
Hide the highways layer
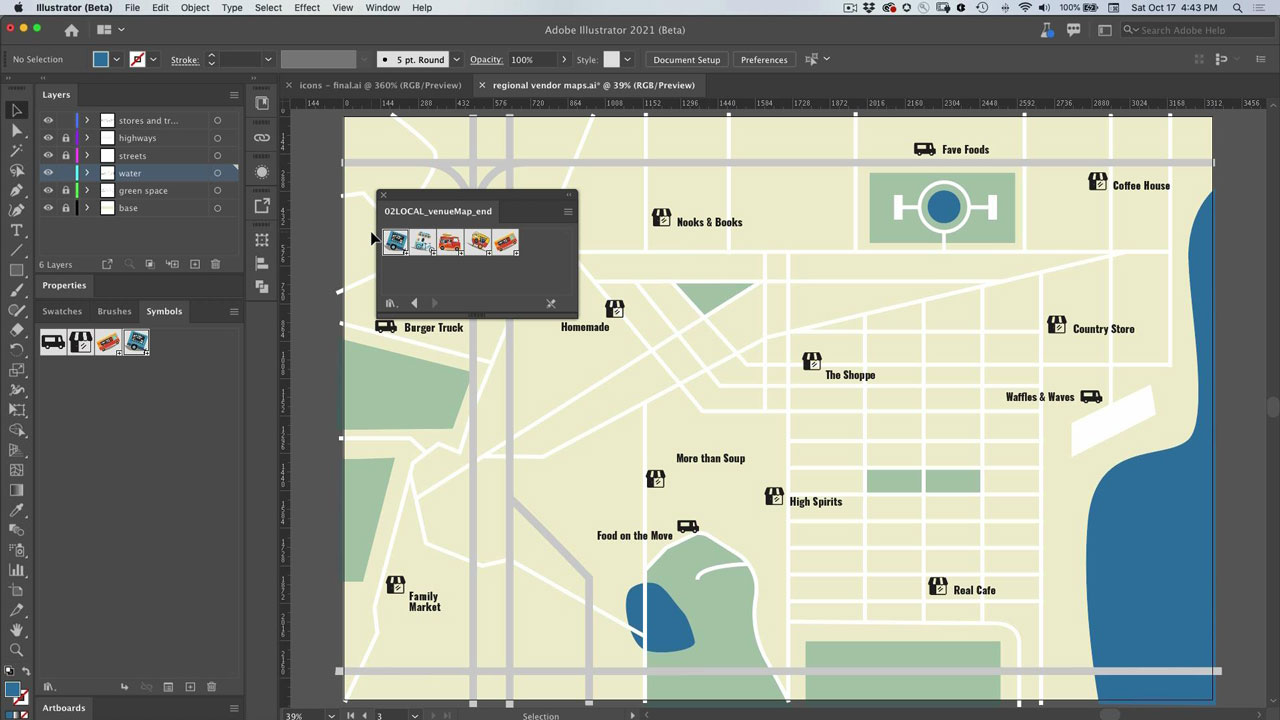click(x=48, y=138)
